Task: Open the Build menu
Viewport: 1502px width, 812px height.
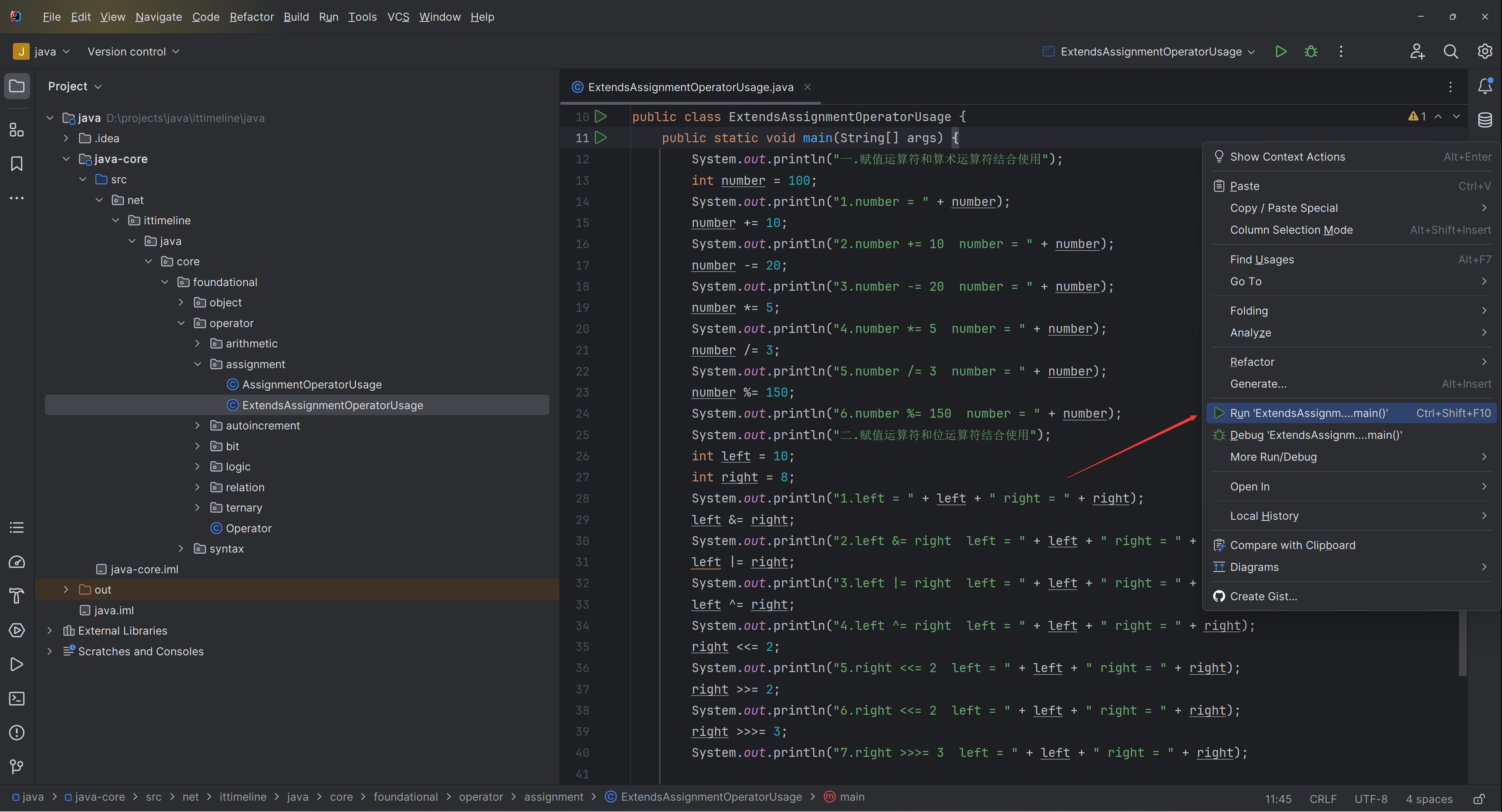Action: (296, 17)
